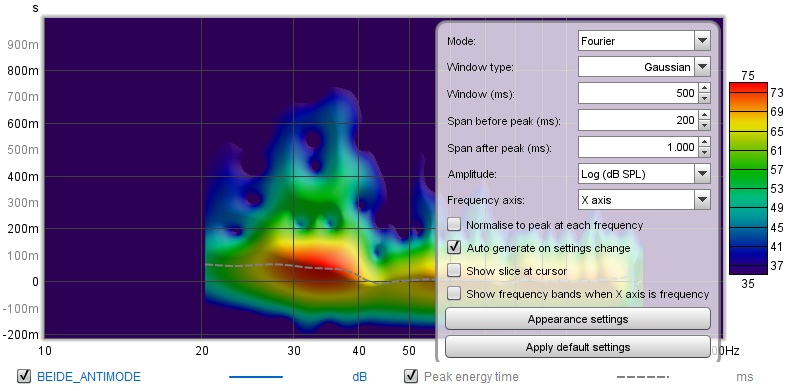Increase Span before peak value

(x=704, y=115)
